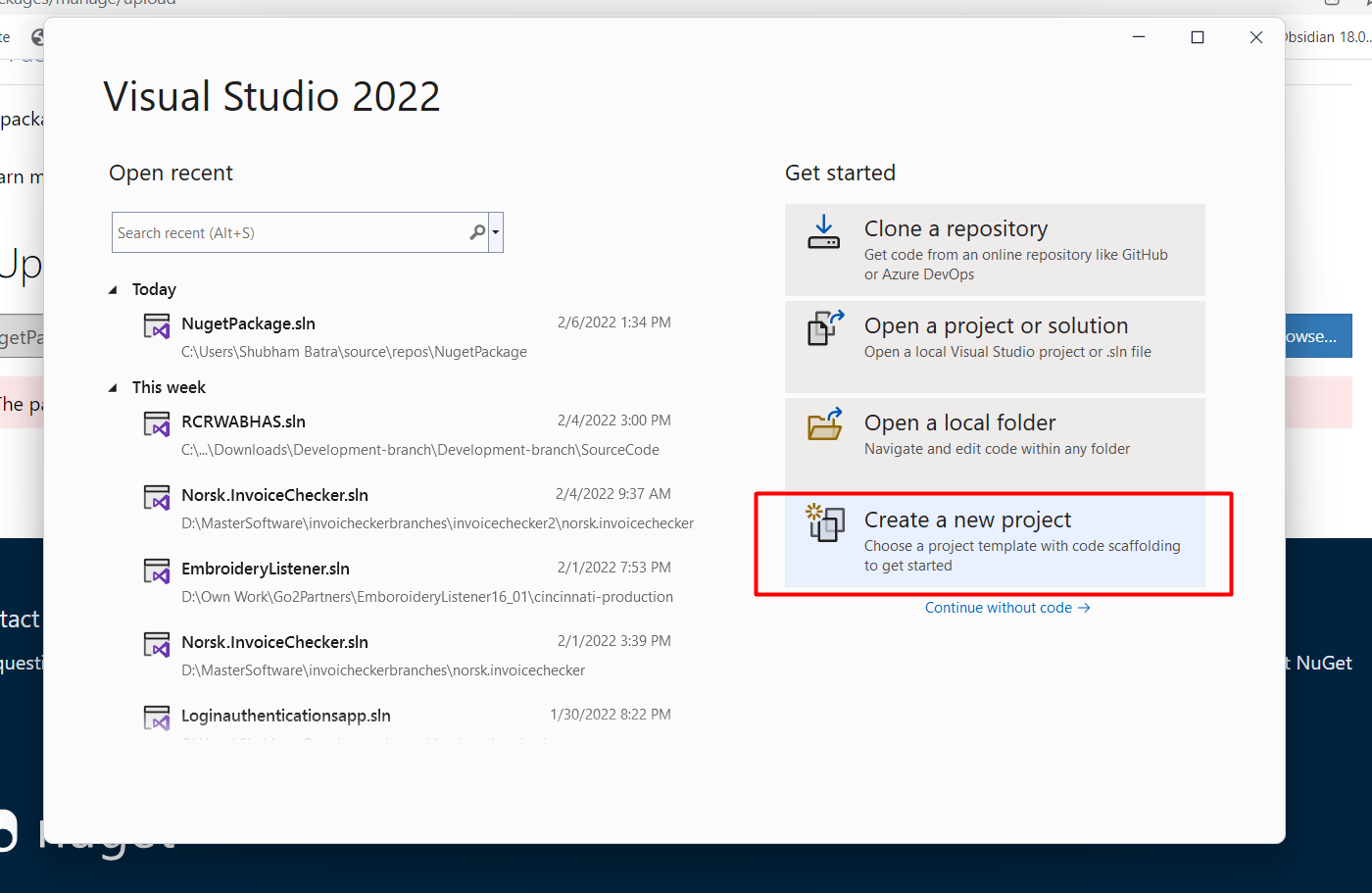Image resolution: width=1372 pixels, height=893 pixels.
Task: Open Norsk.InvoiceChecker.sln from 2/4/2022 9:37 AM
Action: [417, 509]
